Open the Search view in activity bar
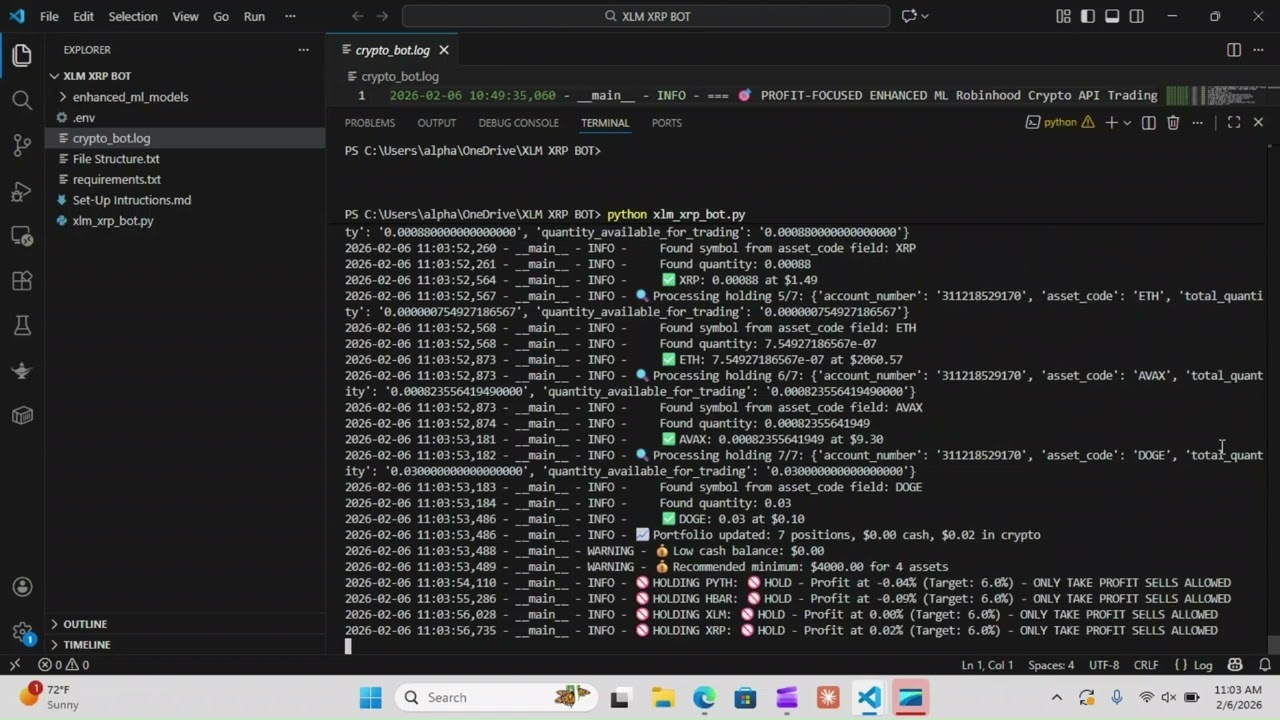Screen dimensions: 1280x720 [x=22, y=100]
